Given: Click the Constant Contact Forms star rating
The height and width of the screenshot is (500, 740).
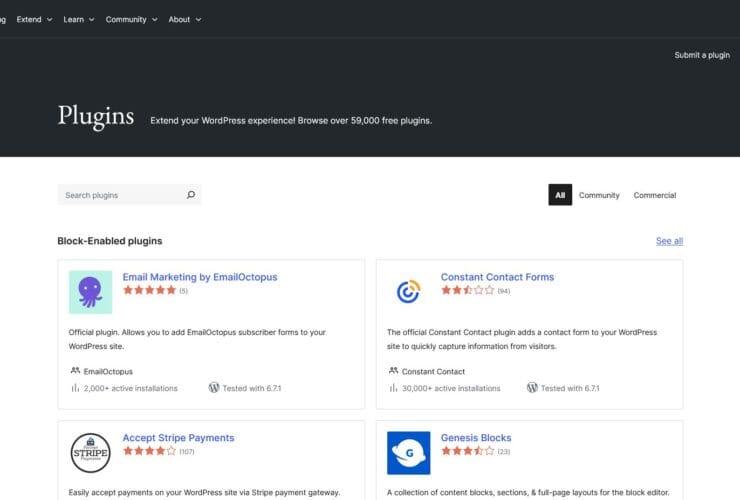Looking at the screenshot, I should coord(467,290).
